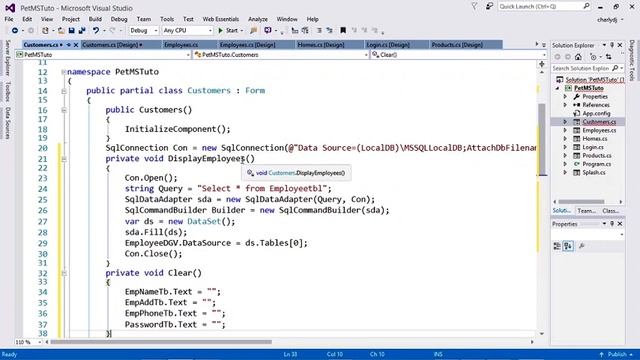The height and width of the screenshot is (360, 640).
Task: Expand the Employees.cs node in Solution Explorer
Action: tap(565, 130)
